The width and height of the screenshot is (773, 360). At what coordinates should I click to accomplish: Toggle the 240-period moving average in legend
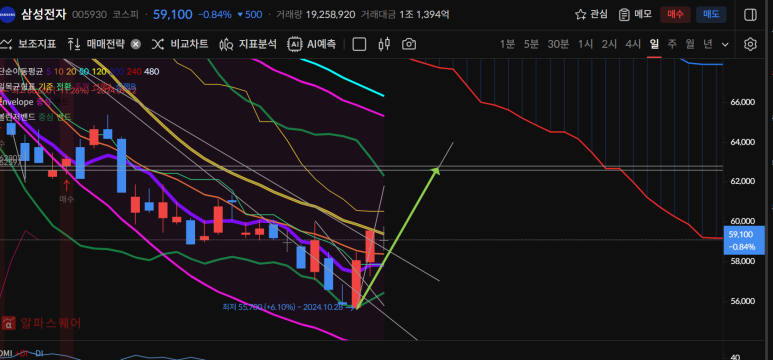(134, 72)
